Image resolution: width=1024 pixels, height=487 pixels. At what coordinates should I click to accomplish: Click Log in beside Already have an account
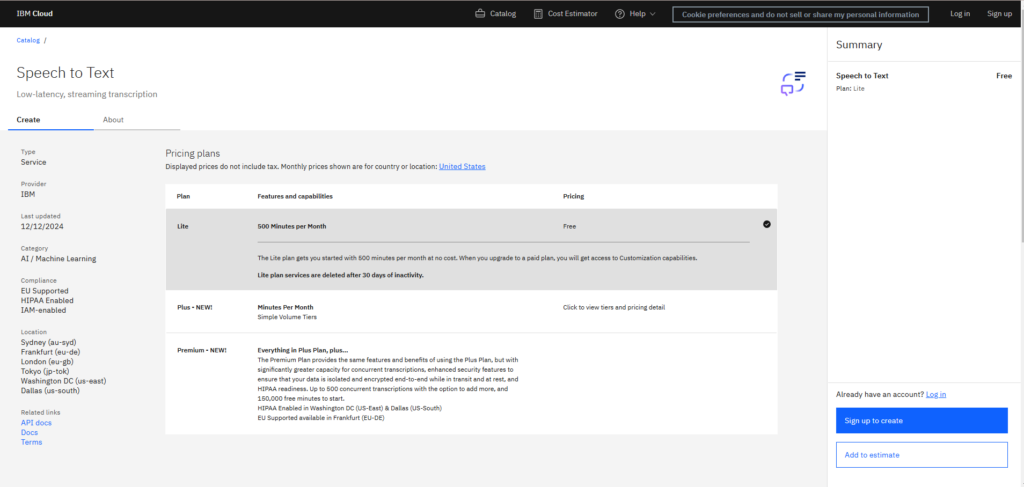tap(936, 394)
